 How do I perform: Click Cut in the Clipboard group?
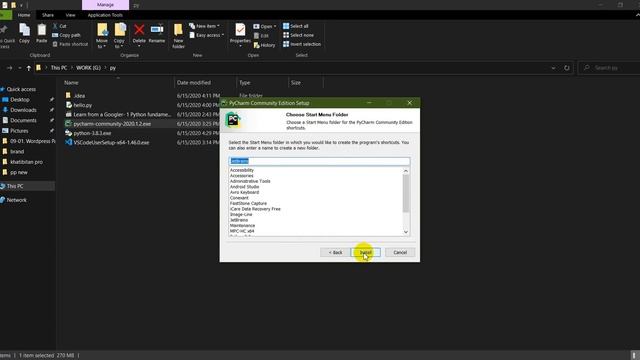pyautogui.click(x=60, y=26)
